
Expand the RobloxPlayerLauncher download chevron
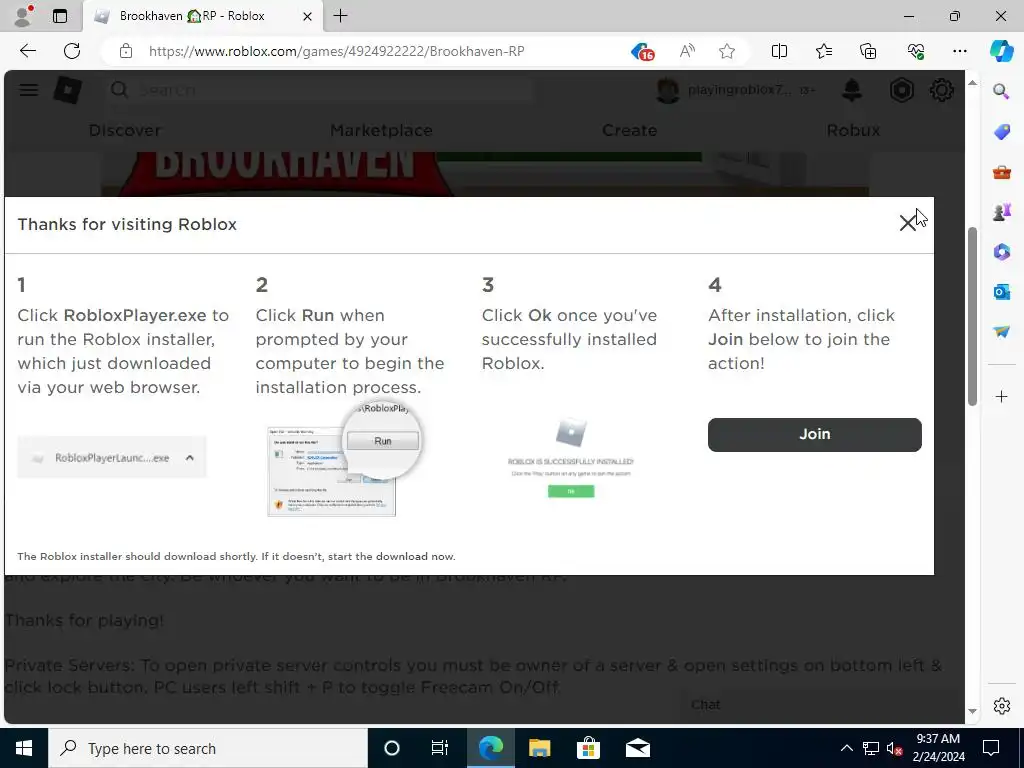[189, 458]
